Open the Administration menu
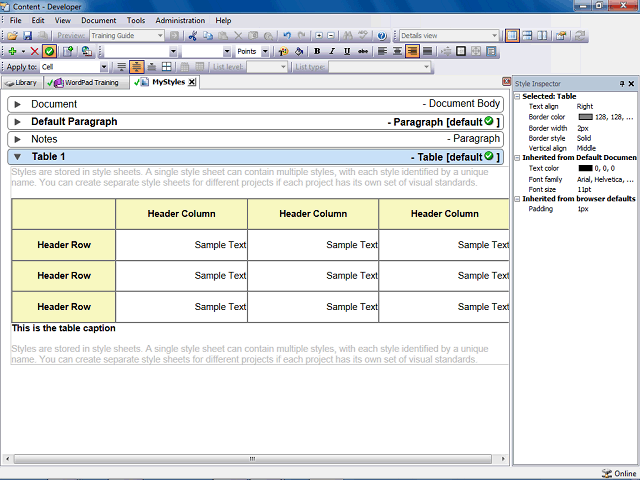The height and width of the screenshot is (480, 640). pyautogui.click(x=180, y=20)
